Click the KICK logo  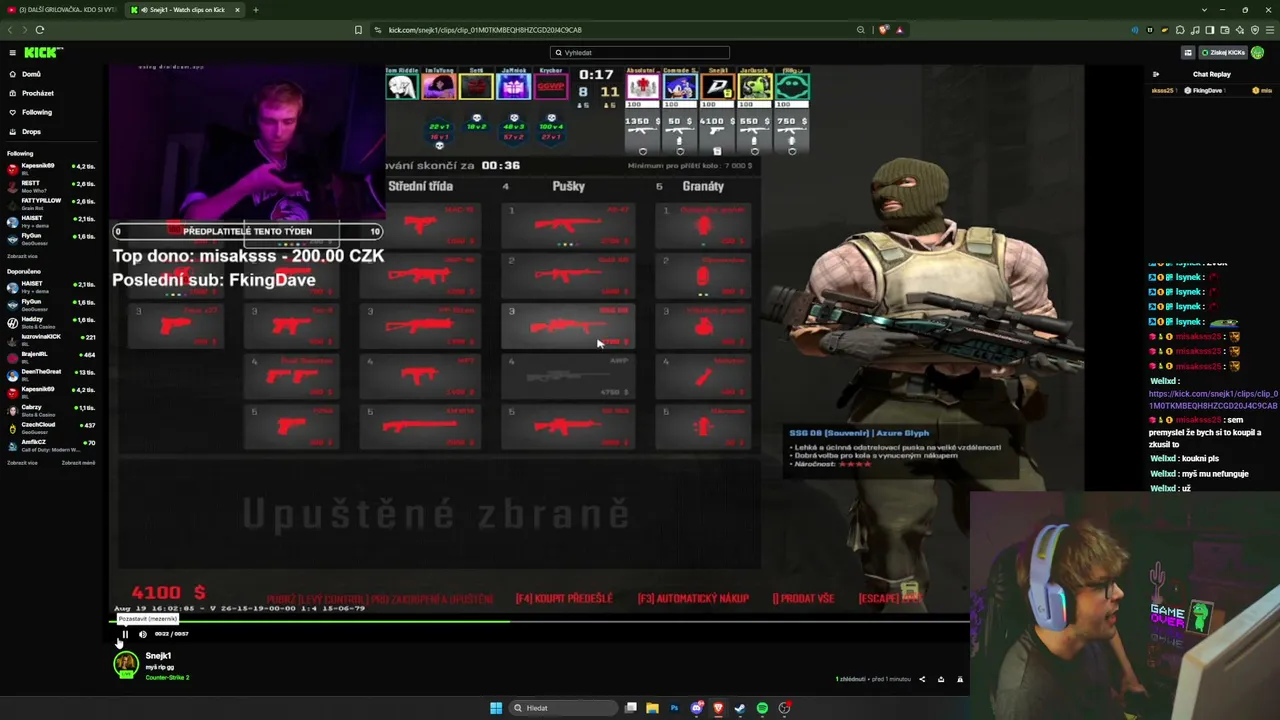43,52
